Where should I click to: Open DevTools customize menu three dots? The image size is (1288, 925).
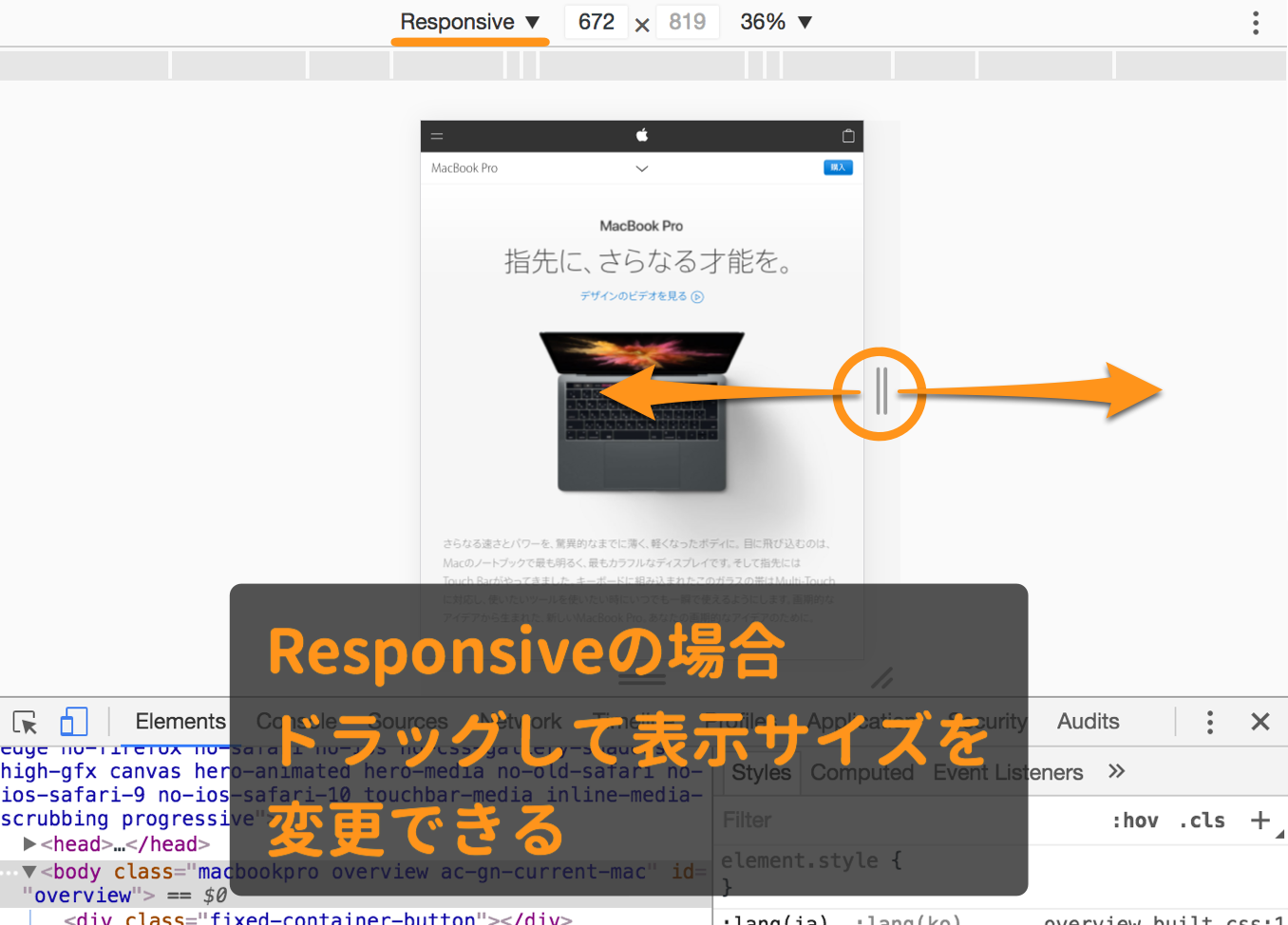pyautogui.click(x=1210, y=722)
